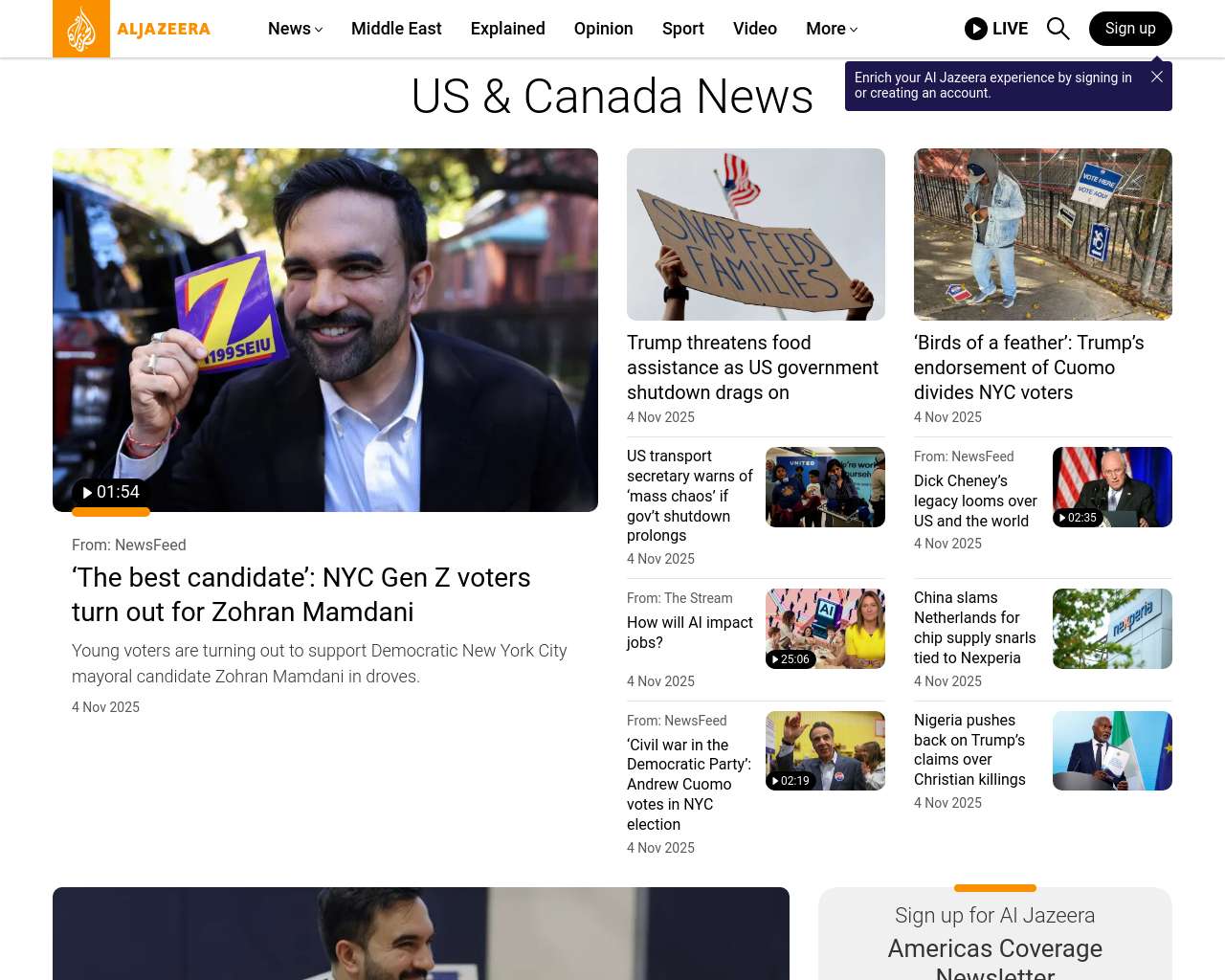Open the Trump threatens food assistance headline
The image size is (1225, 980).
tap(752, 367)
